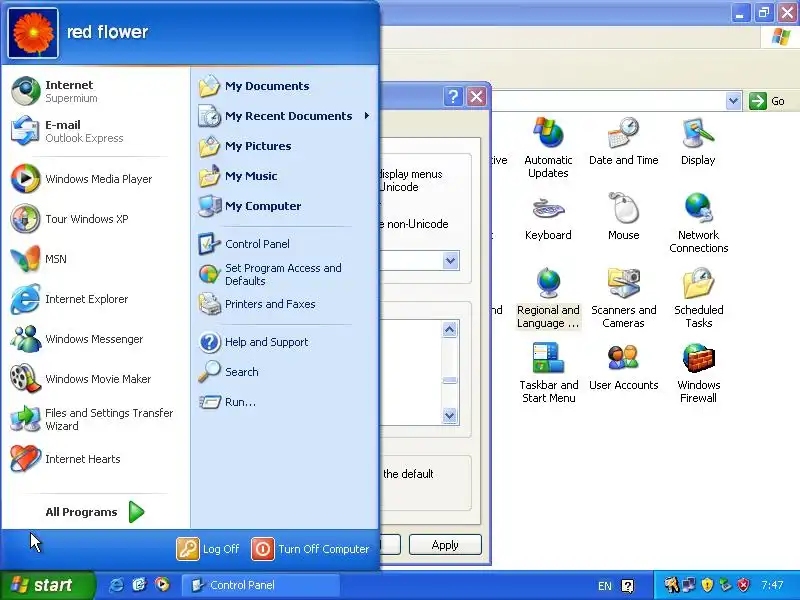Open Windows Firewall icon
The image size is (800, 600).
tap(698, 373)
